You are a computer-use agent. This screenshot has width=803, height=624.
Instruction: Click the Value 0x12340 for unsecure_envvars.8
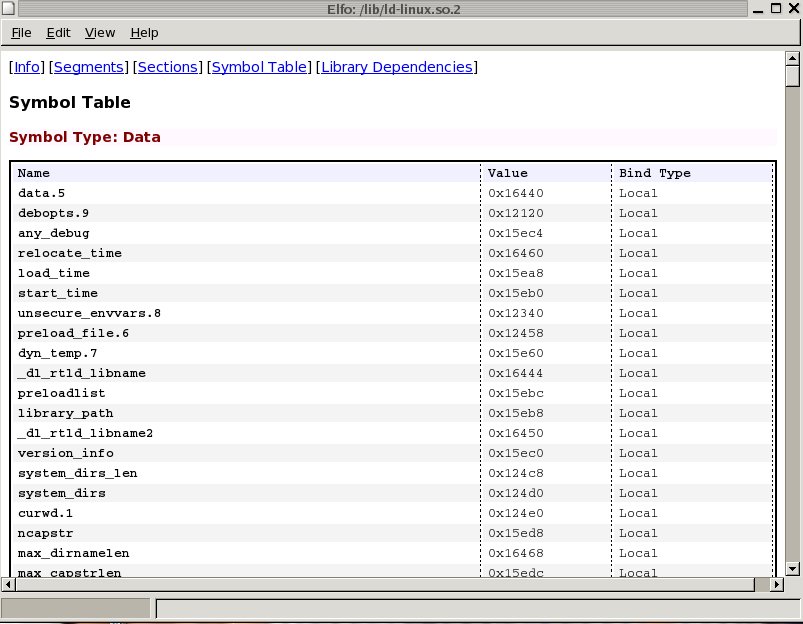[x=515, y=313]
